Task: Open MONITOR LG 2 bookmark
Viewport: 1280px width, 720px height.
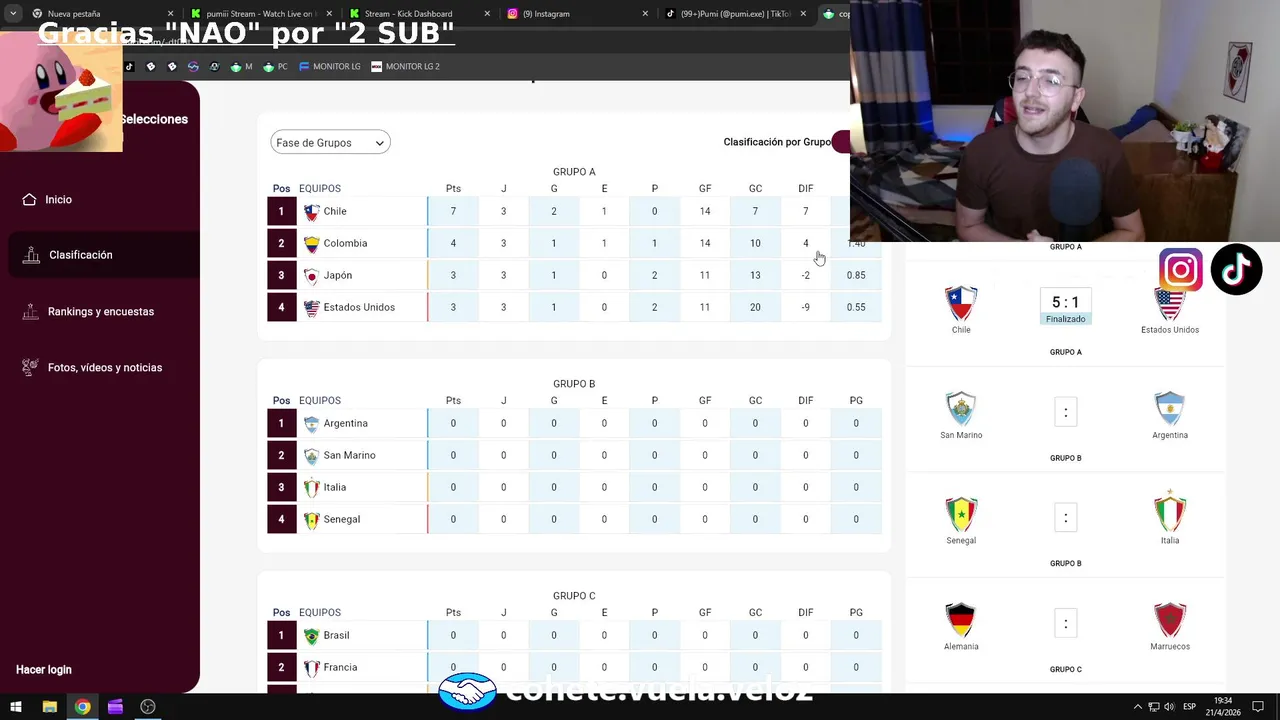Action: tap(405, 66)
